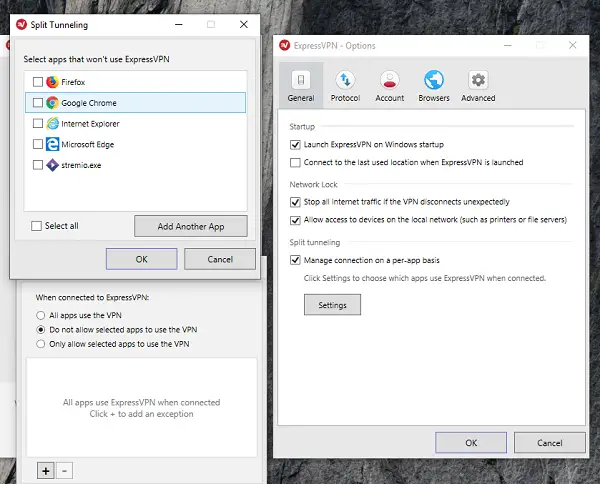600x484 pixels.
Task: Click the minus button to remove exception
Action: [x=64, y=471]
